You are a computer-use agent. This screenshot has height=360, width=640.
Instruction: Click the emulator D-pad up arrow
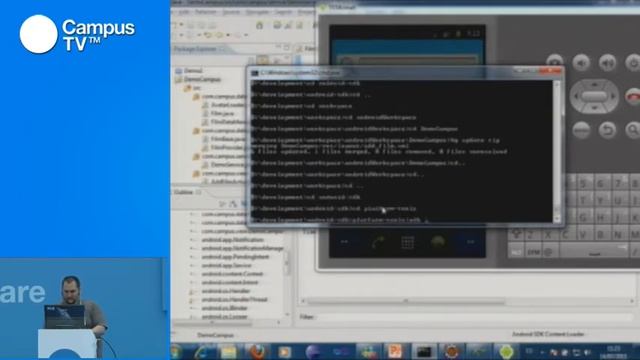(594, 85)
